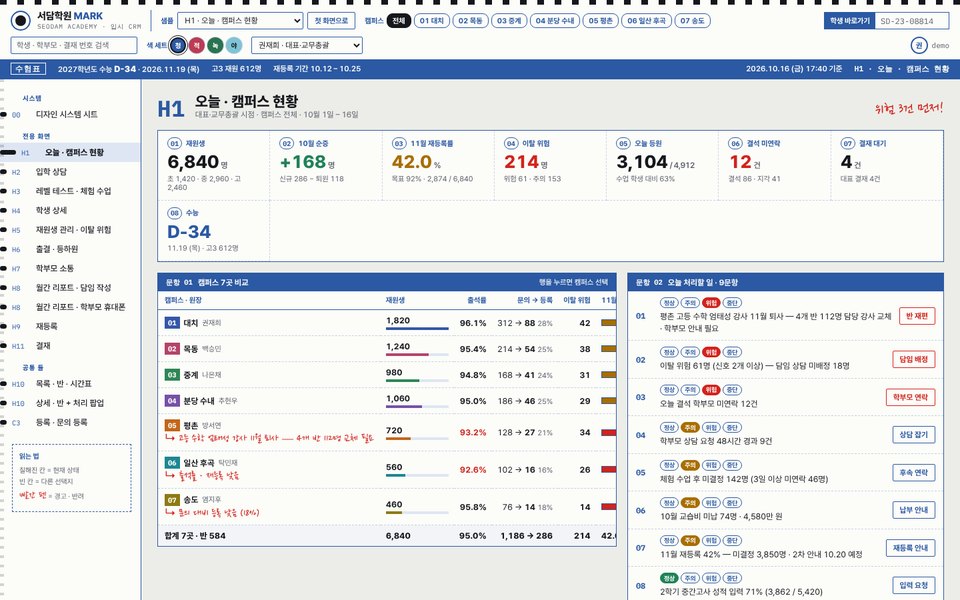
Task: Click the 학생 바로가기 button
Action: pos(849,21)
